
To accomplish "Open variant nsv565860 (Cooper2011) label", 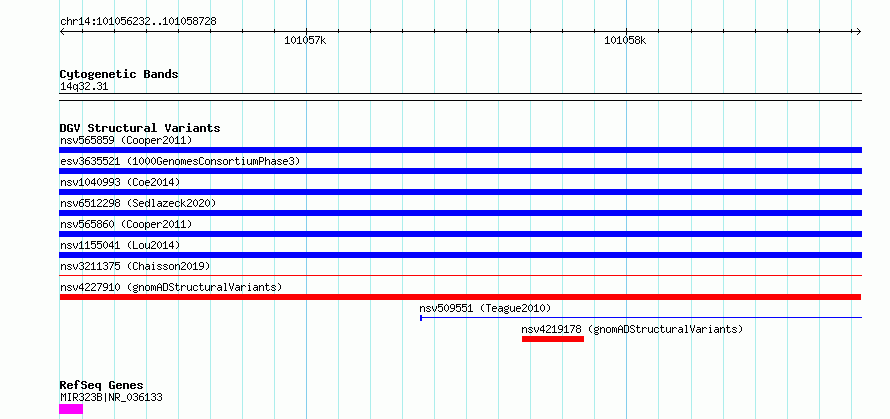I will pos(126,224).
